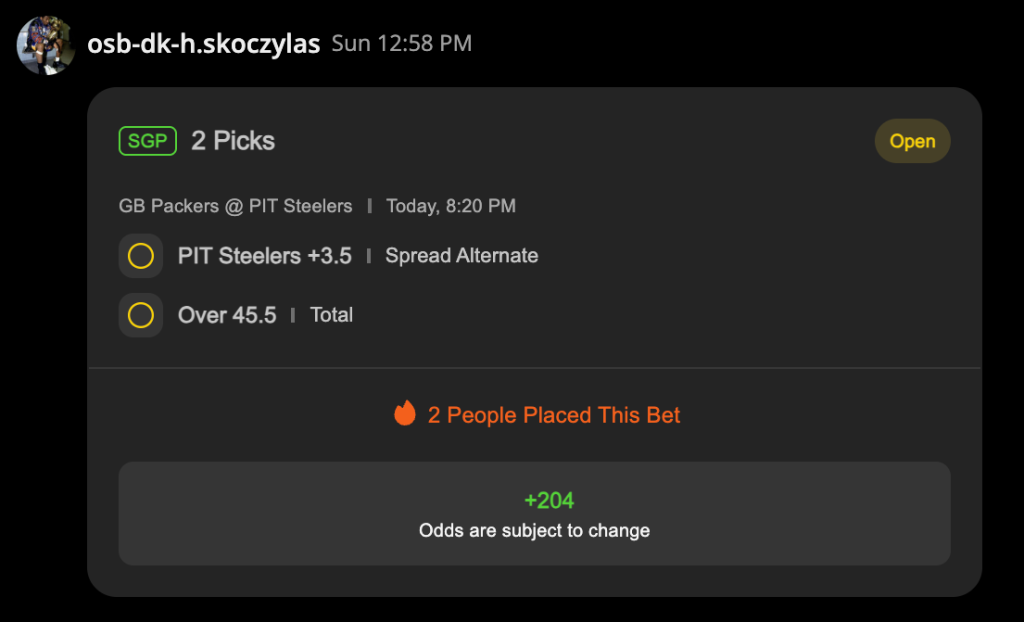1024x622 pixels.
Task: Click the Spread Alternate label
Action: (x=462, y=256)
